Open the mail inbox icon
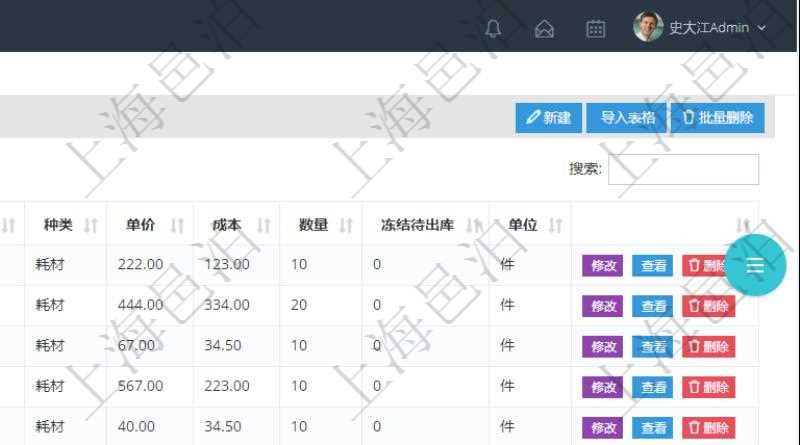 544,29
